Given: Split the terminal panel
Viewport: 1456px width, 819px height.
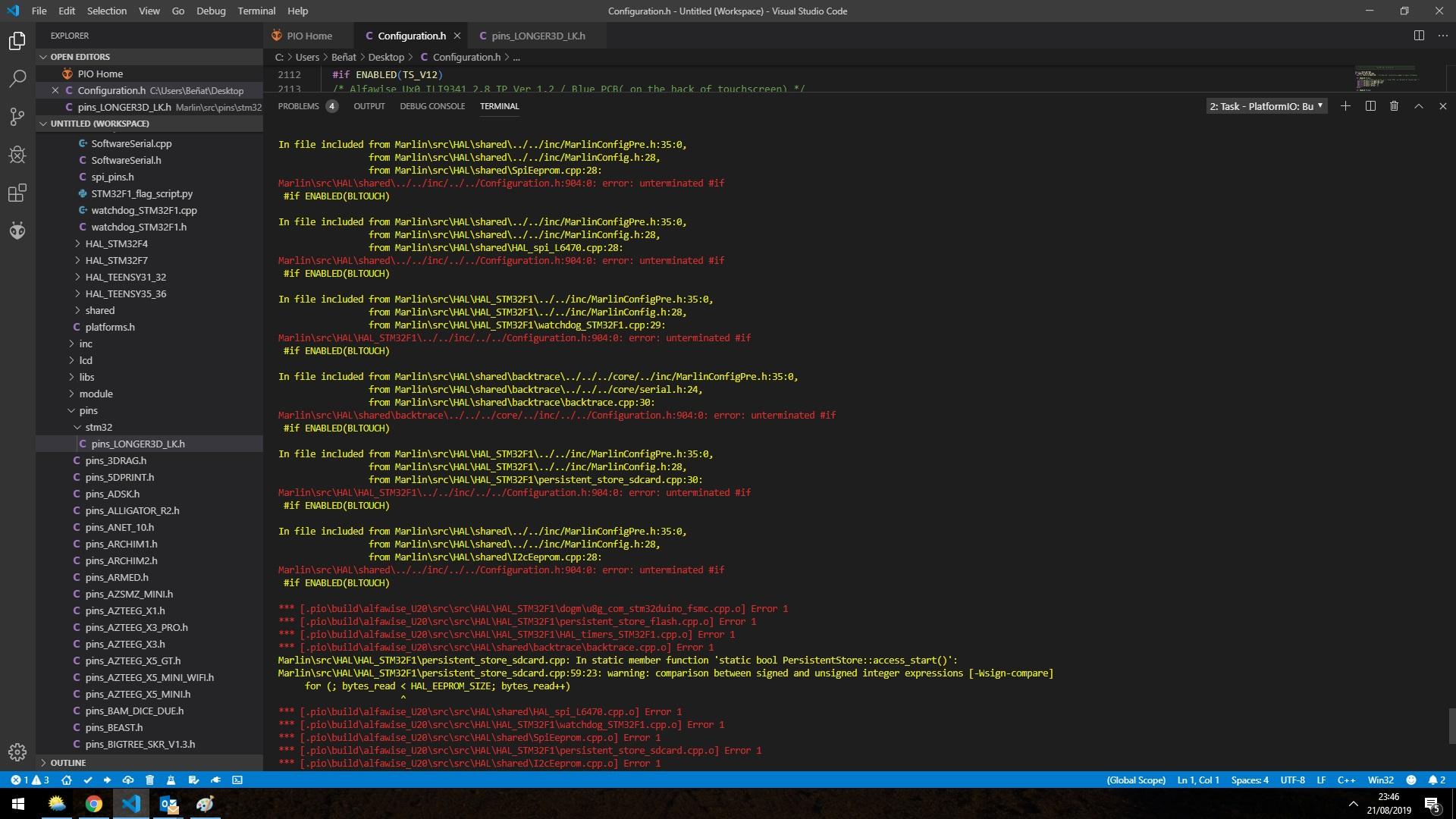Looking at the screenshot, I should [1370, 106].
